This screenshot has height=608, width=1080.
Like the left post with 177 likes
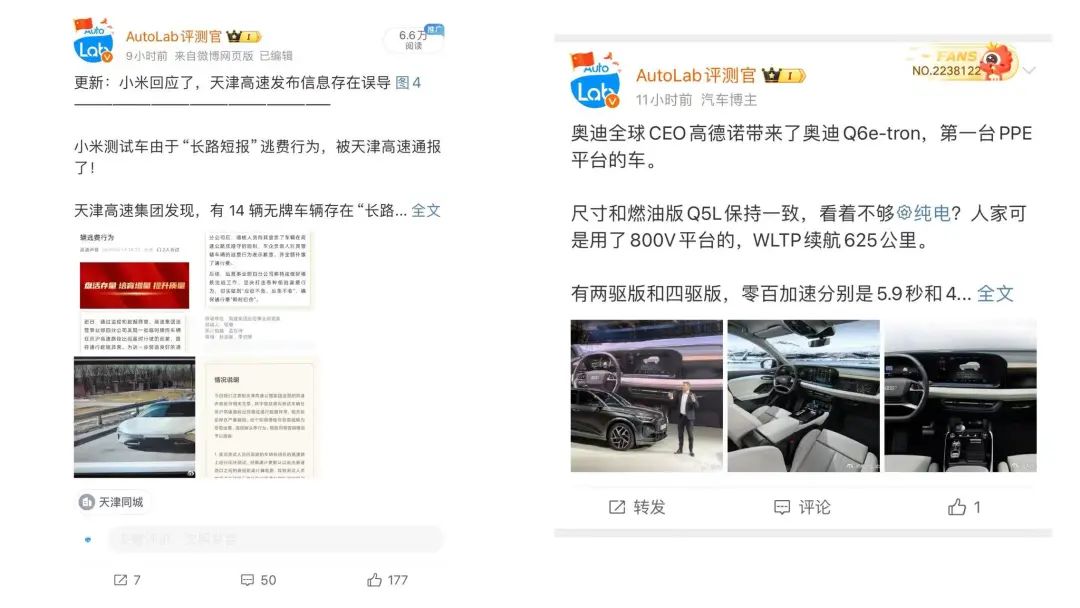[375, 580]
